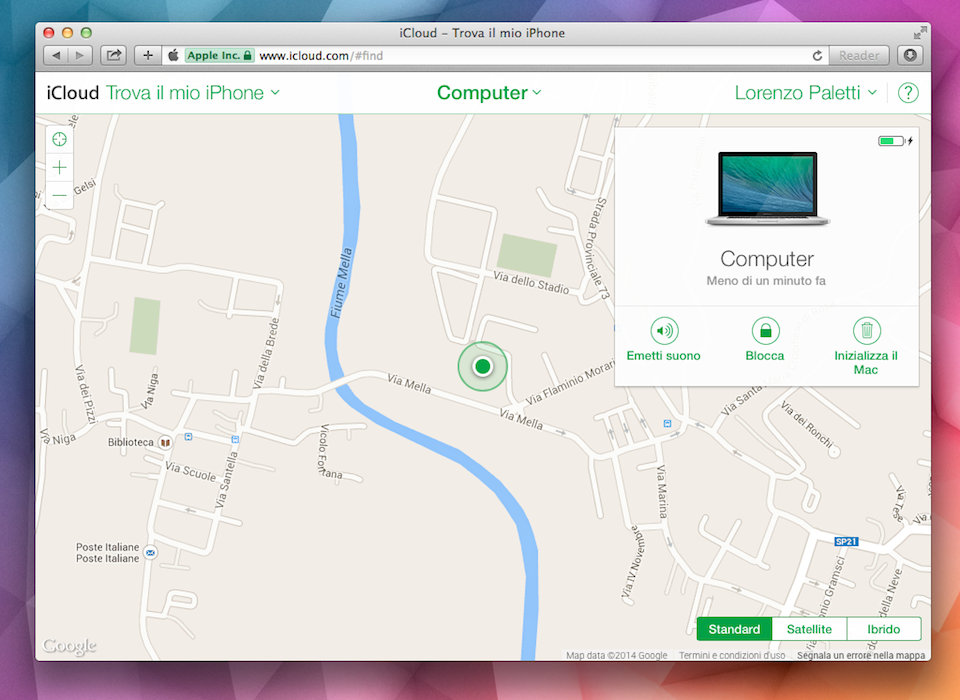Screen dimensions: 960x700
Task: Click the Emetti suono label
Action: click(663, 356)
